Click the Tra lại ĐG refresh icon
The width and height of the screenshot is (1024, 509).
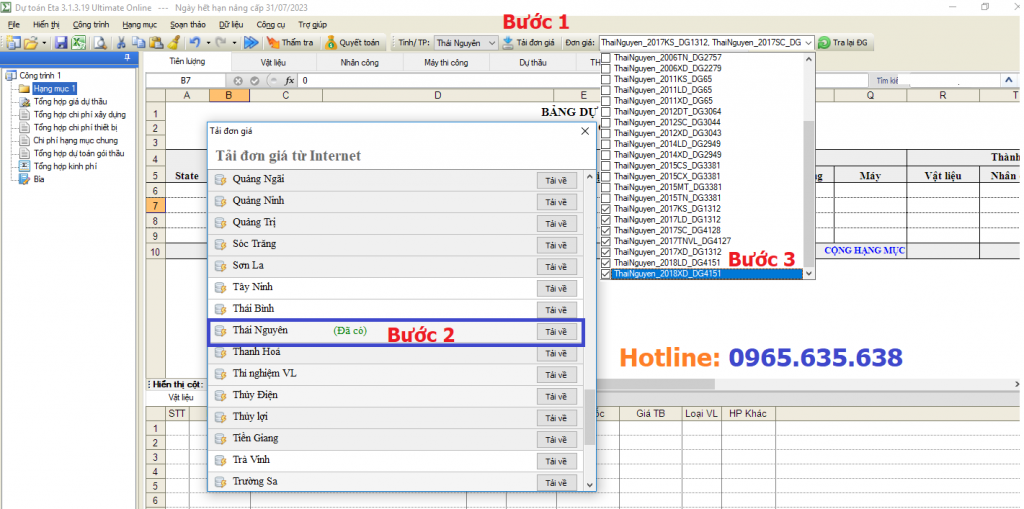coord(845,43)
